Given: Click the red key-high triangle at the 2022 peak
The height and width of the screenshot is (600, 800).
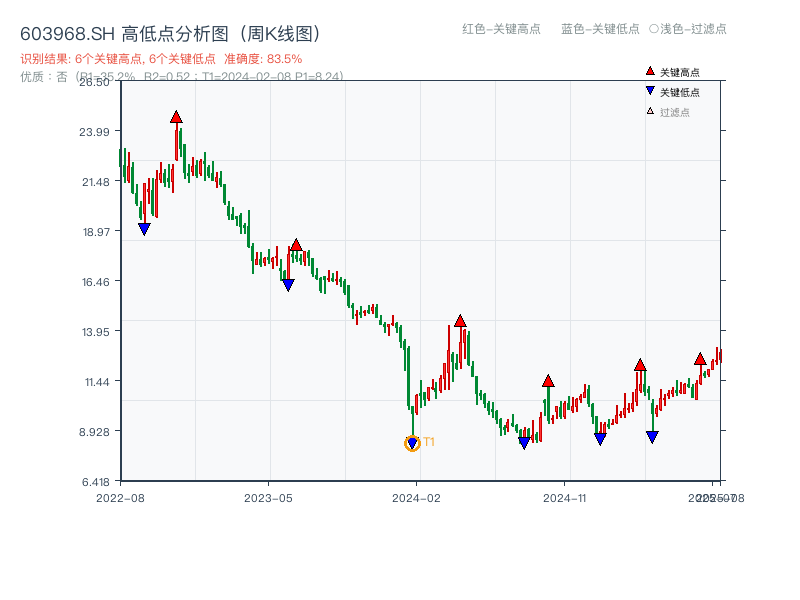Looking at the screenshot, I should coord(176,117).
